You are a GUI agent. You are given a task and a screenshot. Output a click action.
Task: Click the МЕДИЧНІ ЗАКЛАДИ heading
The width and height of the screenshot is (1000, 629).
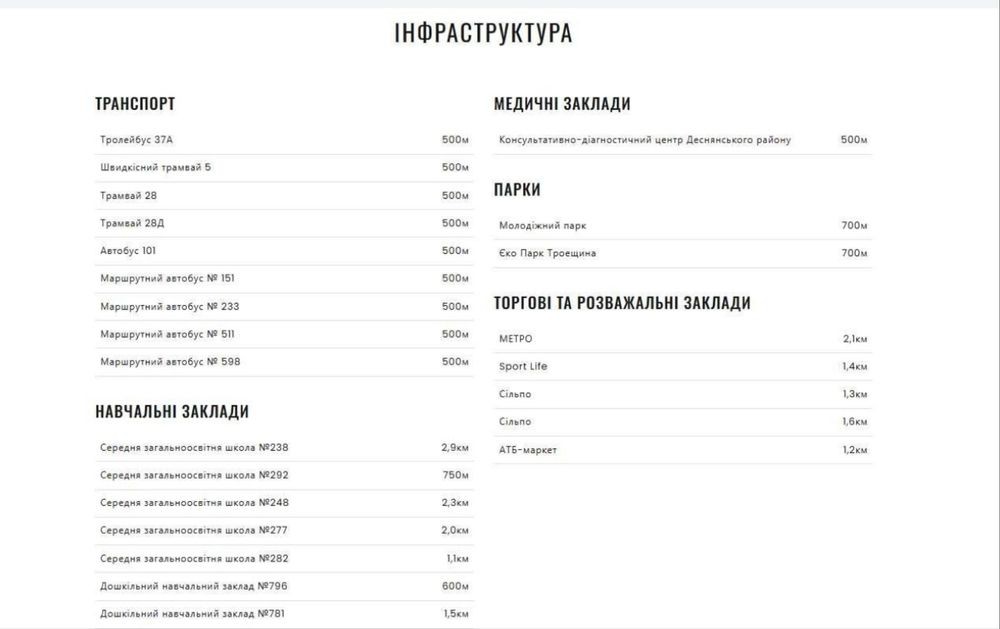(562, 104)
